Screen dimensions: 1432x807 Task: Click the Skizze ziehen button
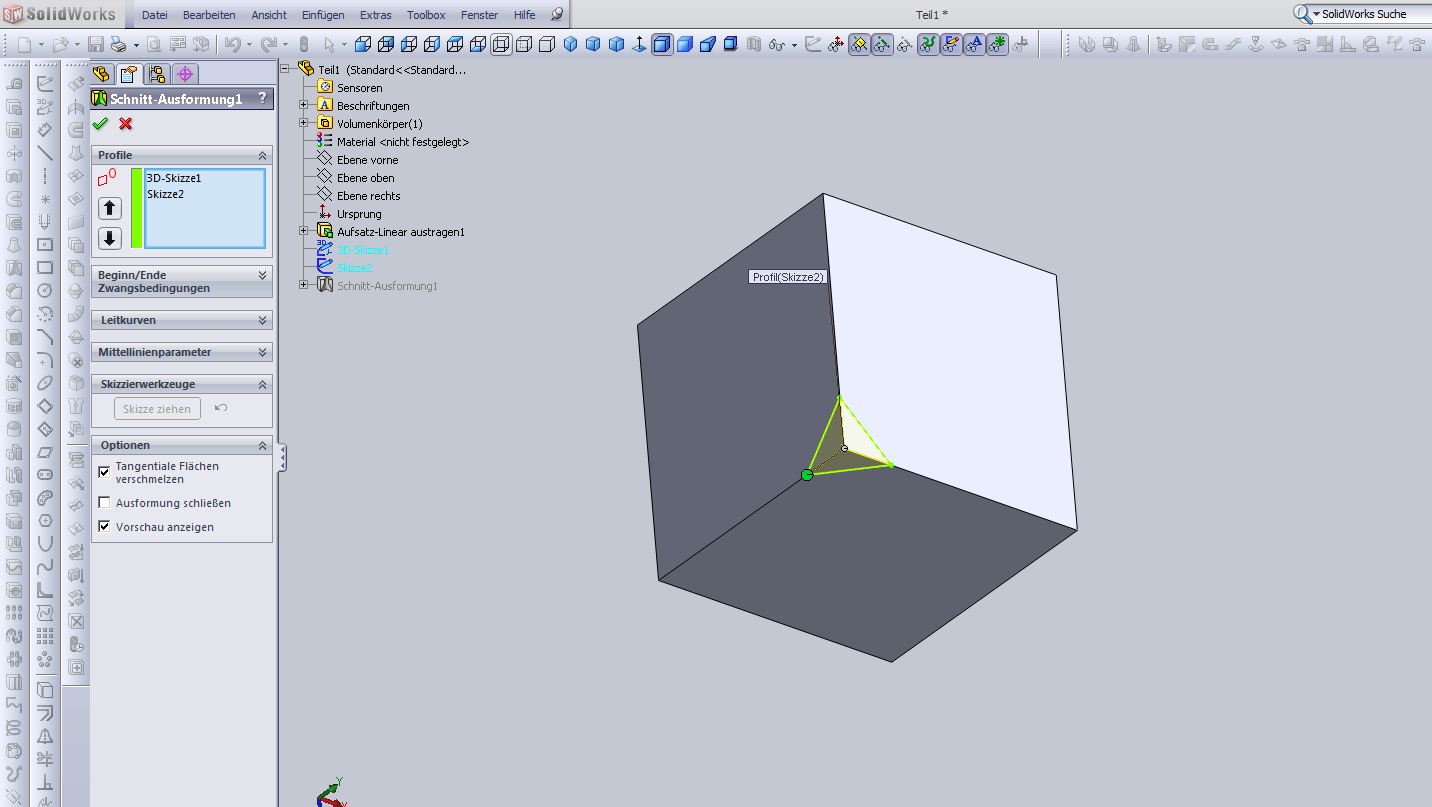(157, 409)
